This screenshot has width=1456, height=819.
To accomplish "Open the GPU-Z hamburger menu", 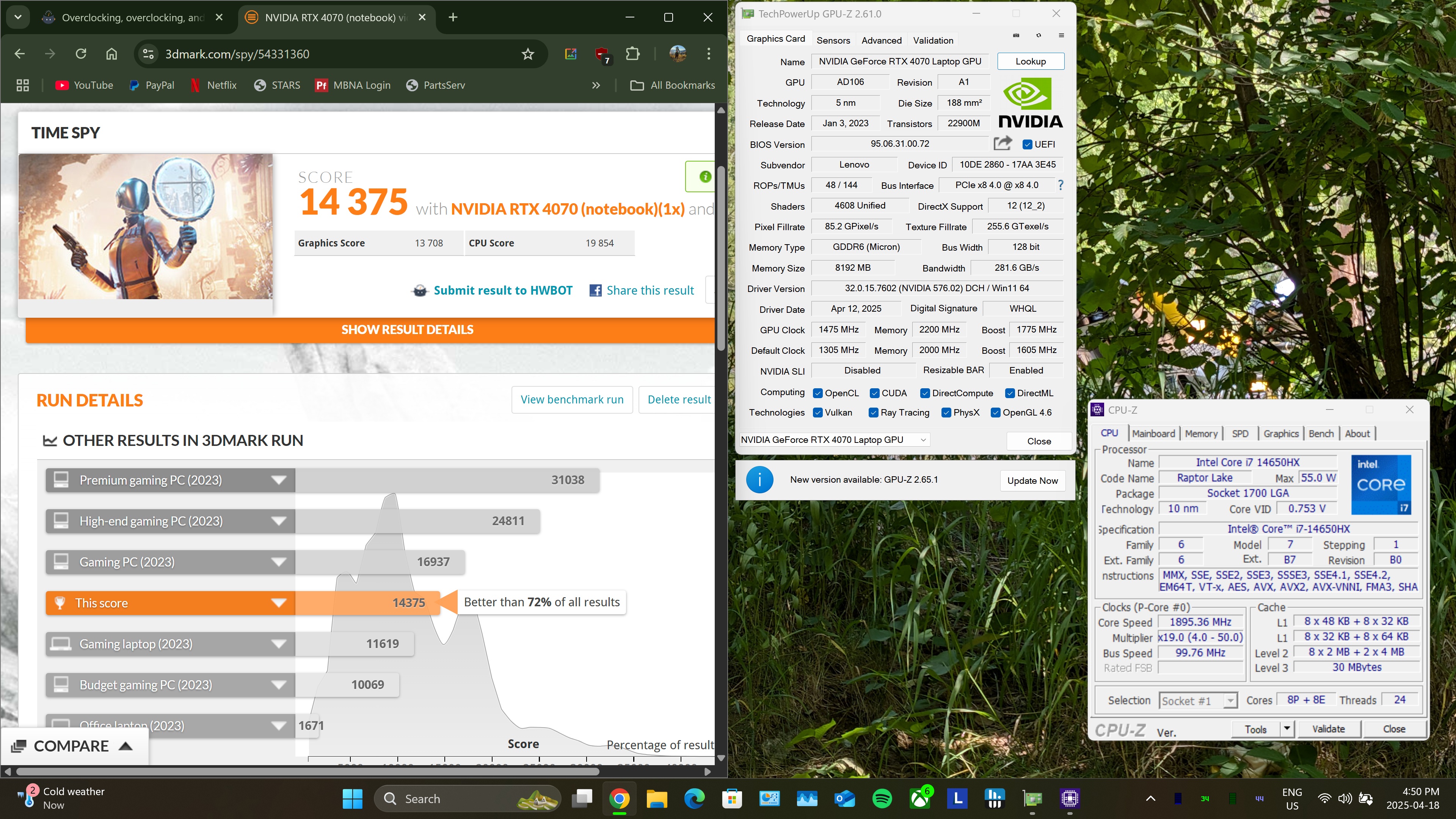I will [x=1061, y=36].
